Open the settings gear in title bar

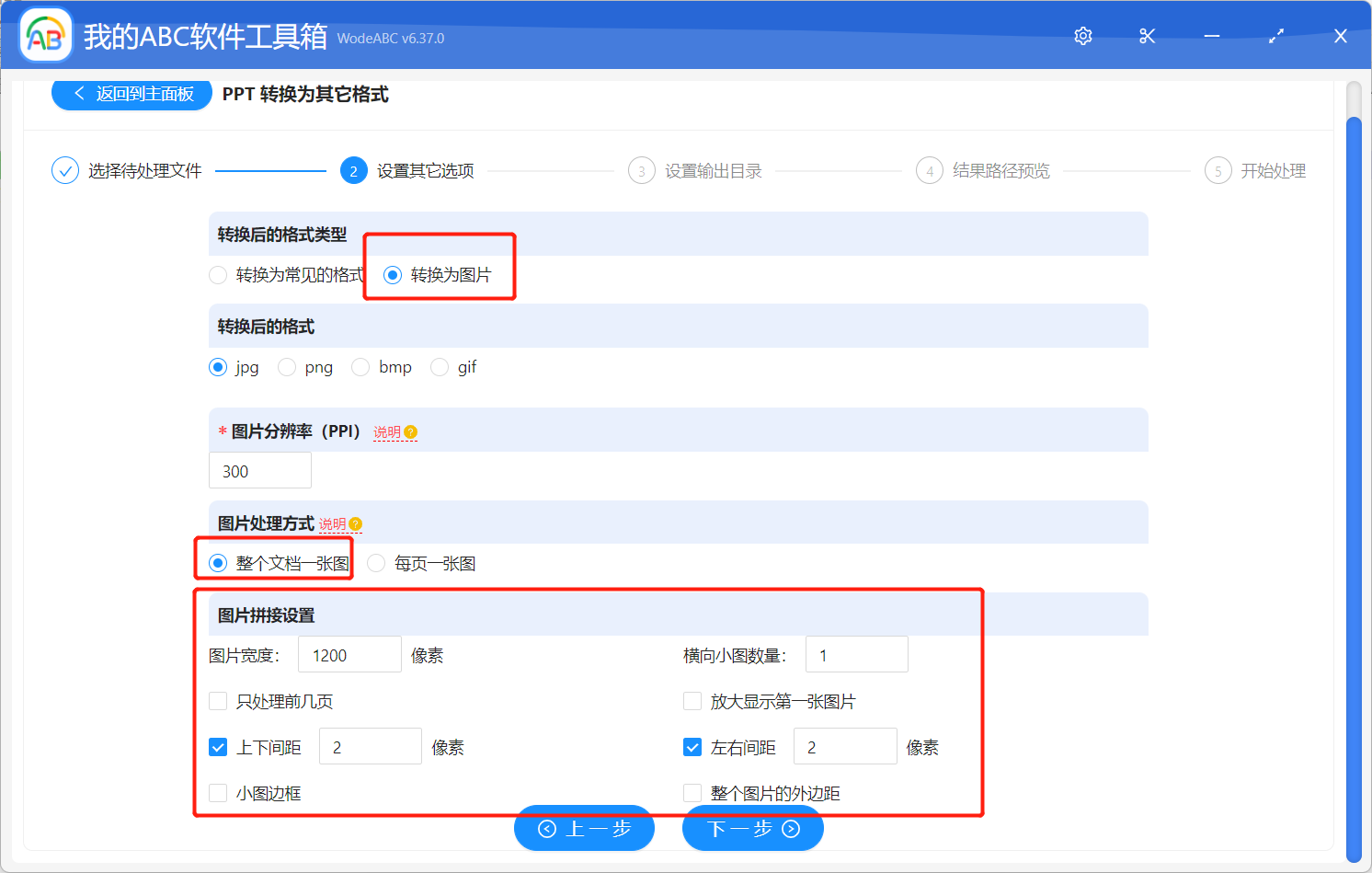coord(1082,35)
